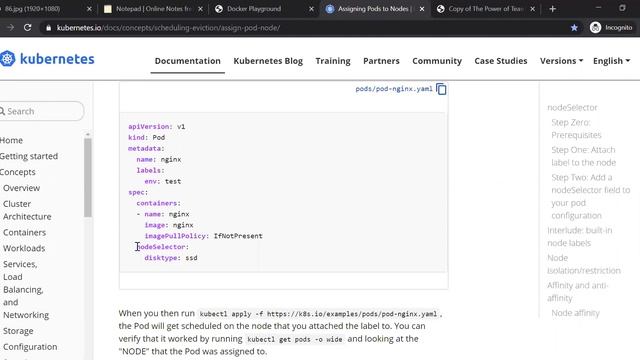
Task: Click the 'apiVersion: v1' line
Action: pyautogui.click(x=157, y=127)
